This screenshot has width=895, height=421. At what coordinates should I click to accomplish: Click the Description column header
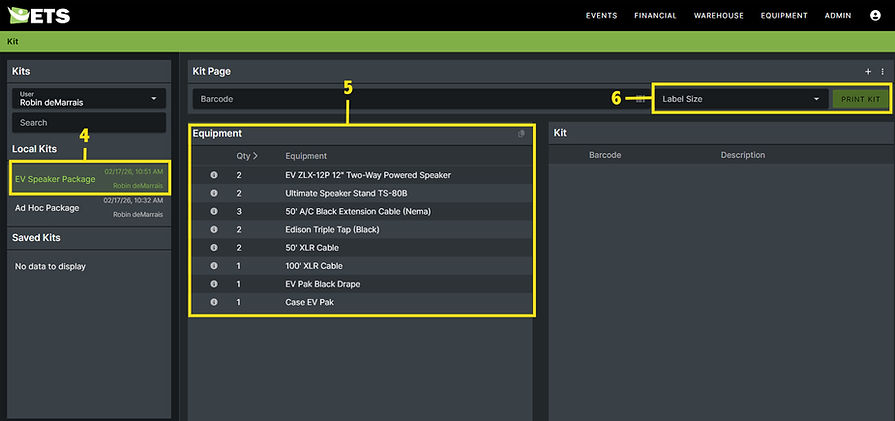click(743, 155)
